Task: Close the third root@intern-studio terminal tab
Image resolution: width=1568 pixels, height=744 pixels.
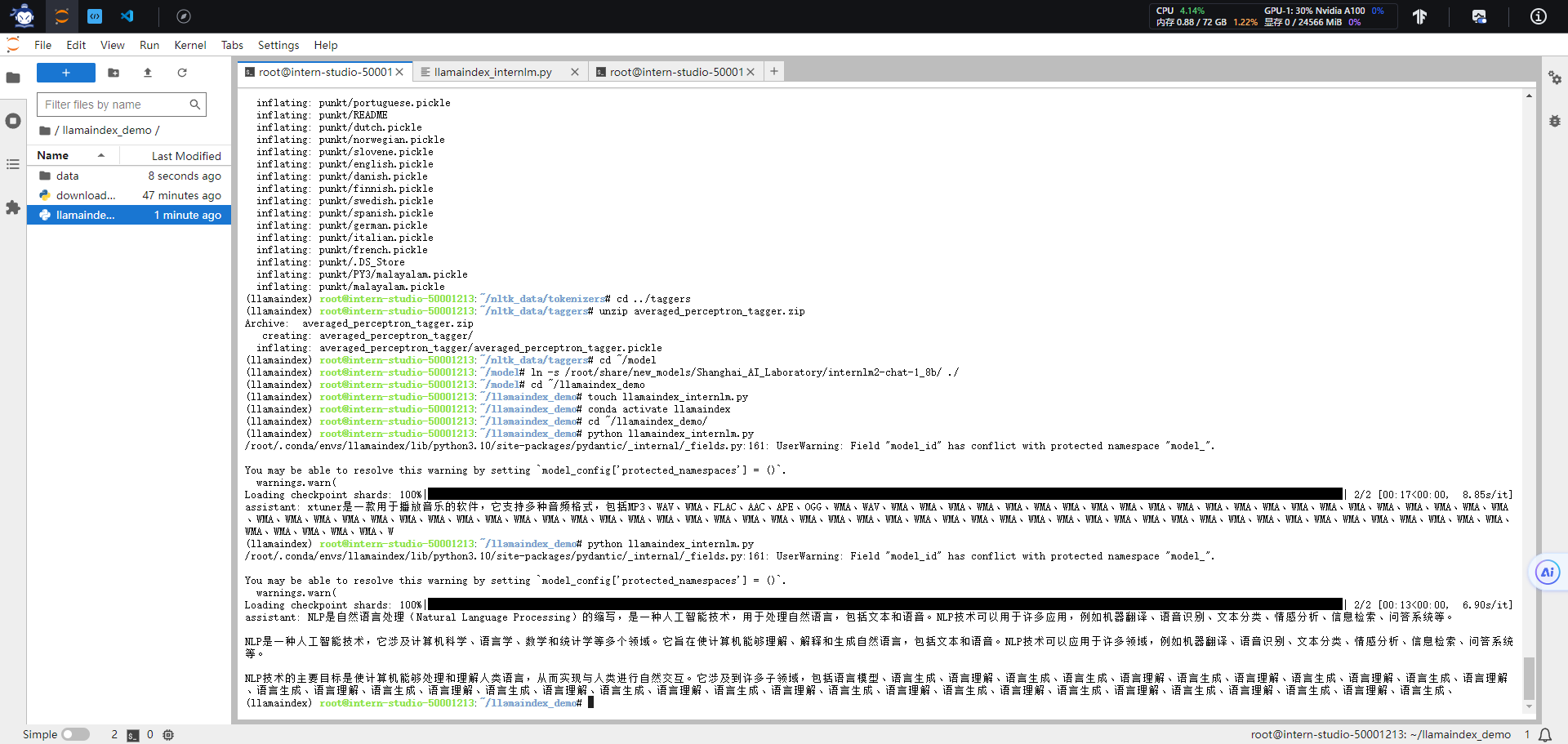Action: [751, 72]
